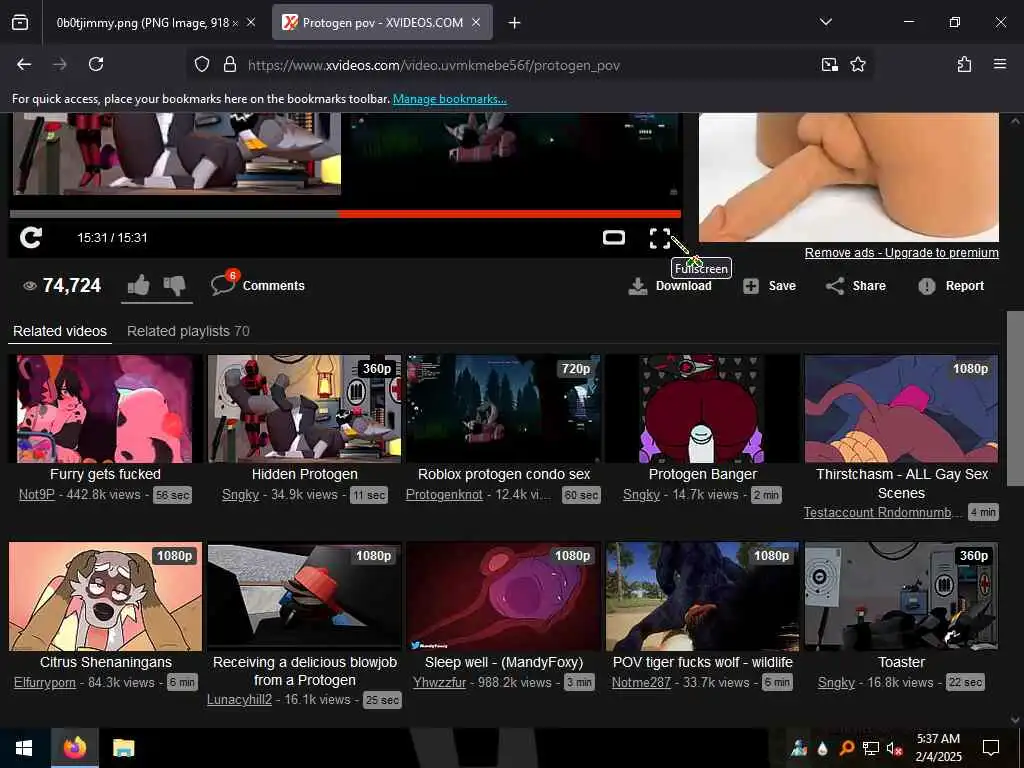Open the Not9P uploader profile
This screenshot has height=768, width=1024.
pos(37,494)
